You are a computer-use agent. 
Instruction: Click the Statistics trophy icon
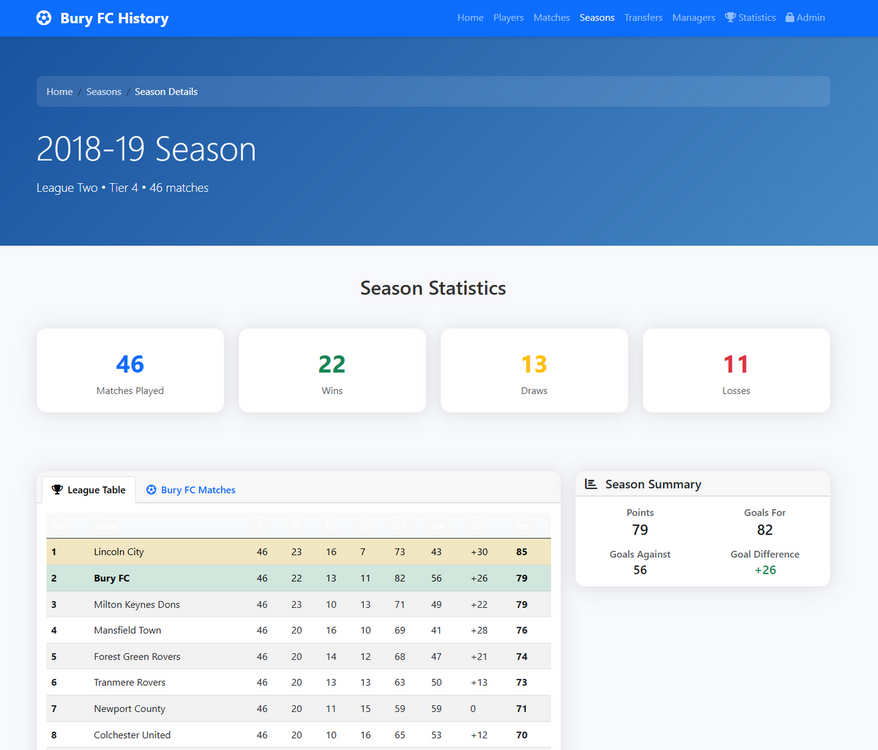point(730,17)
